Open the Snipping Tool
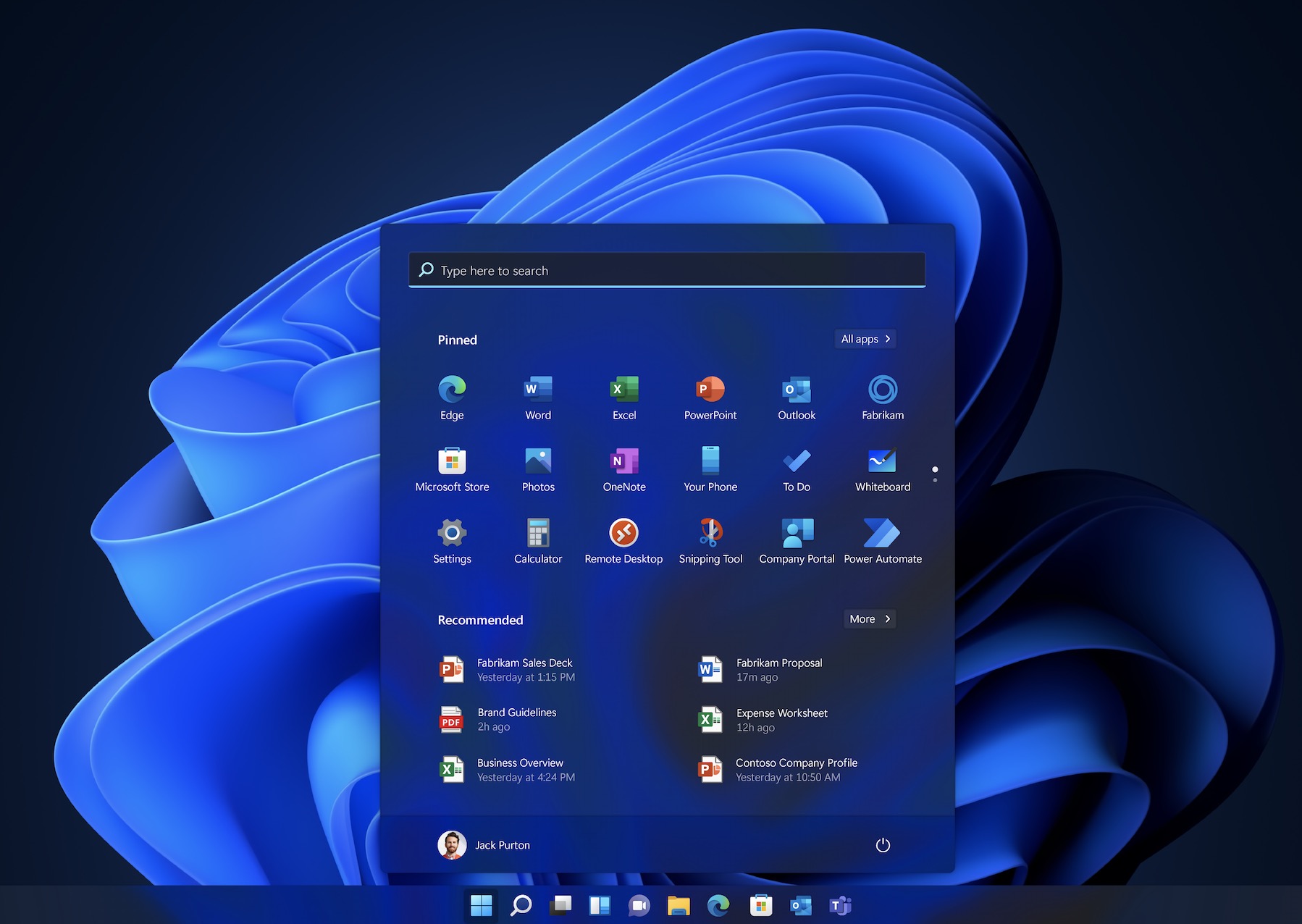The width and height of the screenshot is (1302, 924). 710,539
